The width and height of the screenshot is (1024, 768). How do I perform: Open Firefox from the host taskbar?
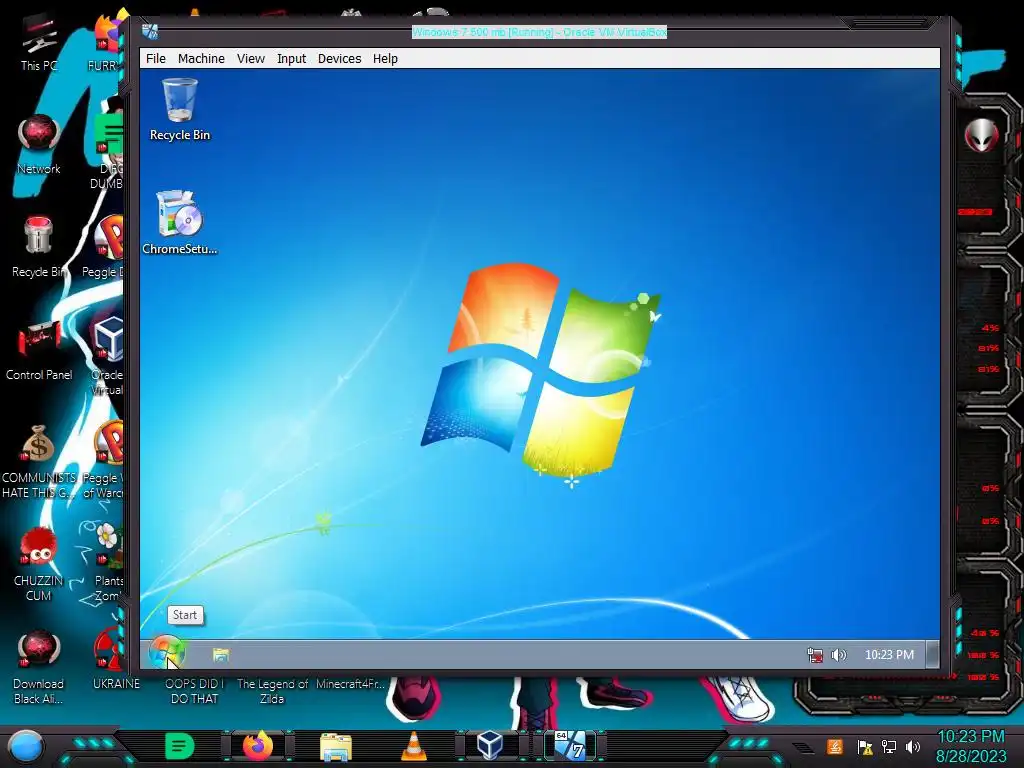[x=258, y=746]
